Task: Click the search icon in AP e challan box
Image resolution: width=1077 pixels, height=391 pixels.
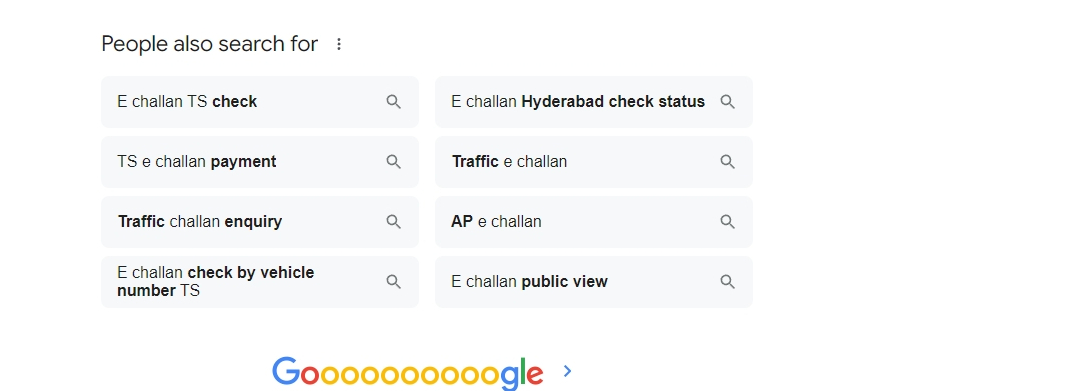Action: [727, 221]
